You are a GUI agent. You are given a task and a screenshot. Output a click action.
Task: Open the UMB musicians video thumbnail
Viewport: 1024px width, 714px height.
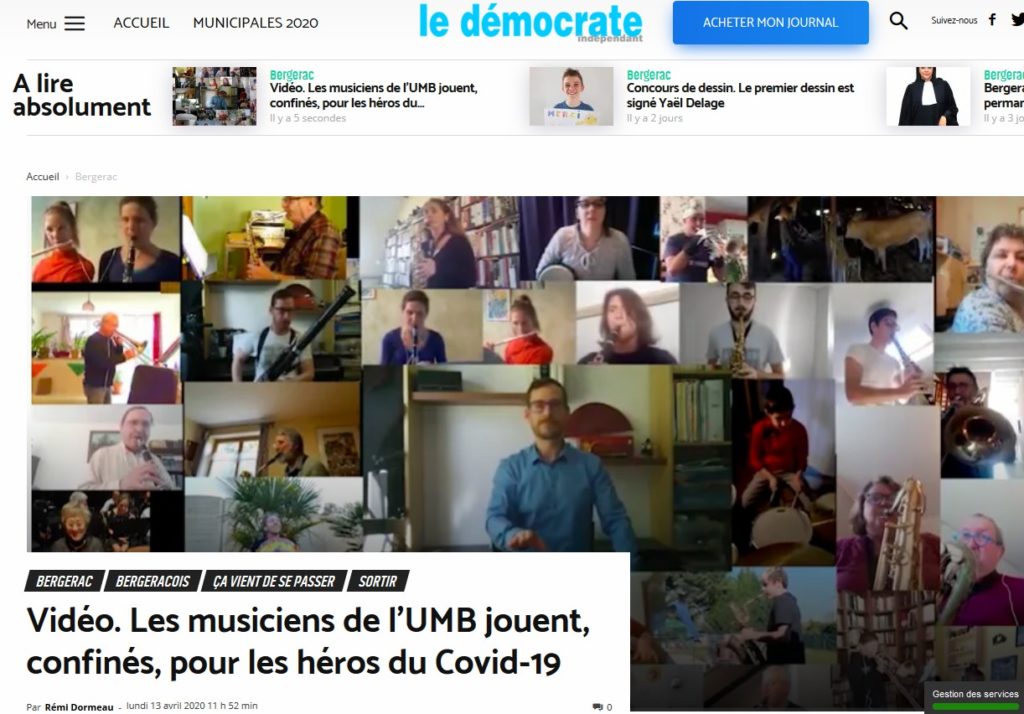pos(214,96)
